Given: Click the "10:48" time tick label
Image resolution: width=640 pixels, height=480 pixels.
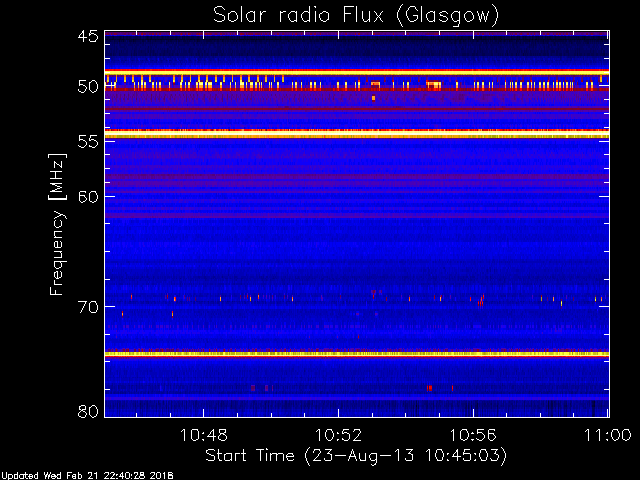Looking at the screenshot, I should [x=203, y=435].
